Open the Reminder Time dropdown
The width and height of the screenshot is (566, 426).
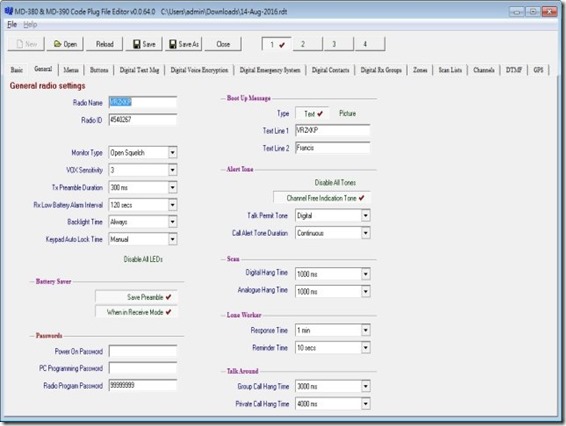[366, 347]
